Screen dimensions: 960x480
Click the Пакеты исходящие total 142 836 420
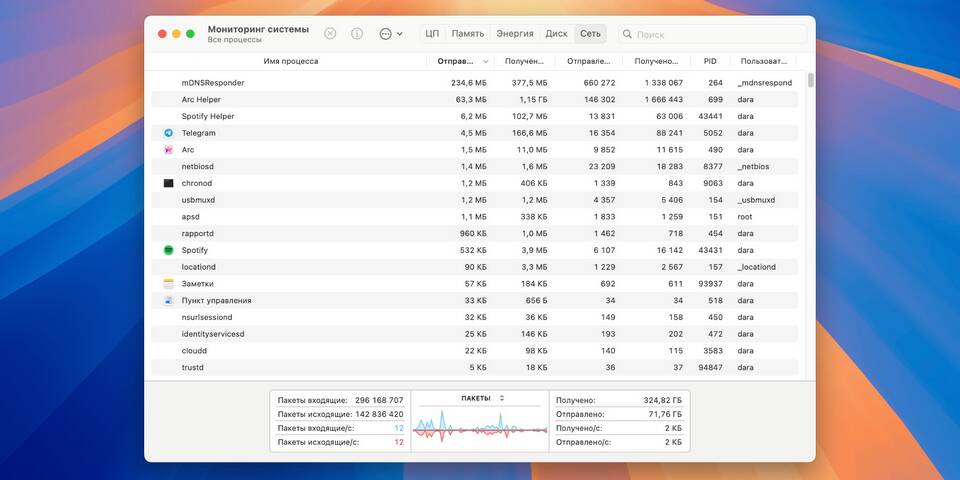coord(379,414)
